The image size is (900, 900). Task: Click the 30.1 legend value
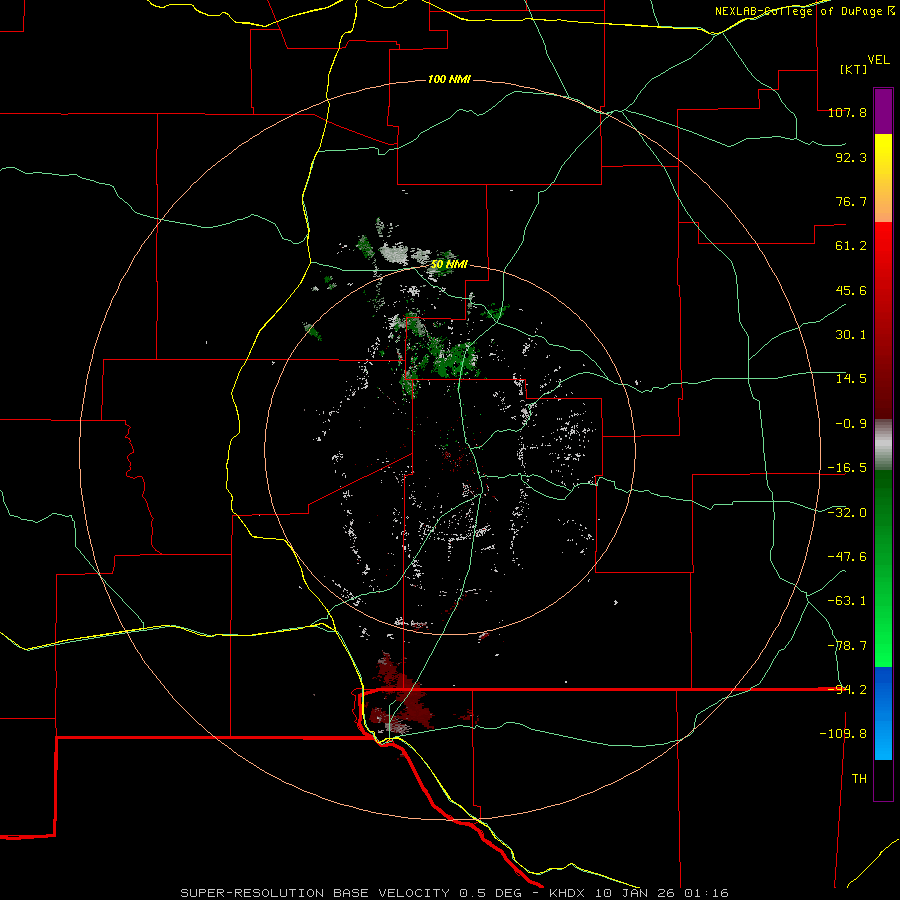click(851, 335)
